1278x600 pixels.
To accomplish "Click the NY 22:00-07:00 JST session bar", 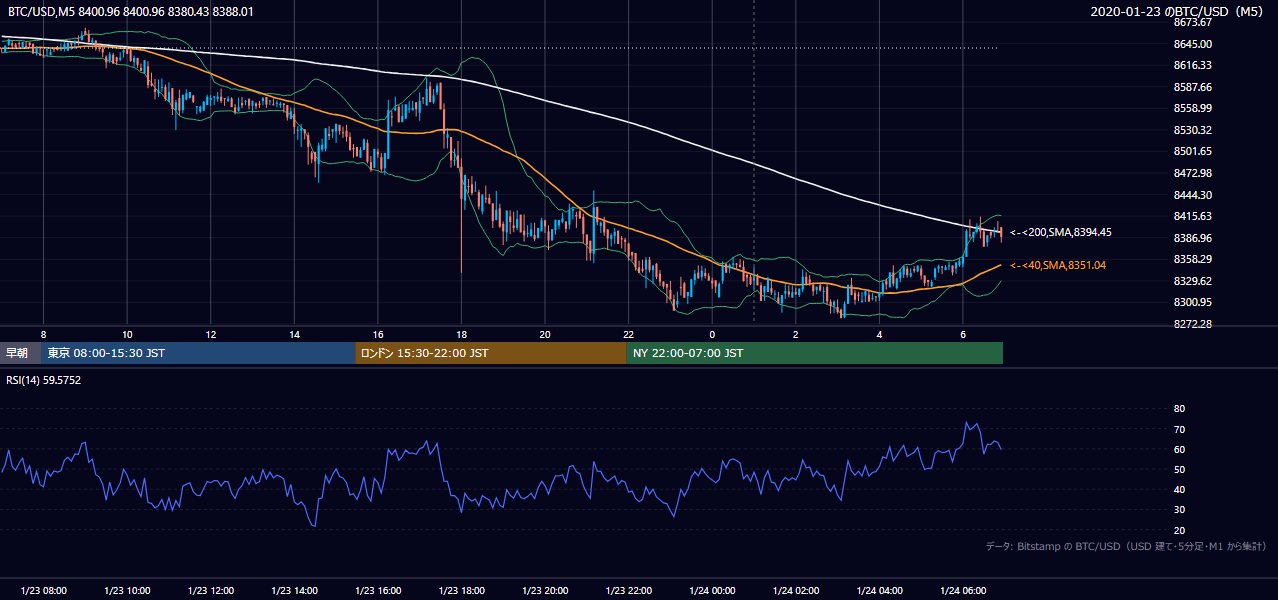I will tap(815, 353).
